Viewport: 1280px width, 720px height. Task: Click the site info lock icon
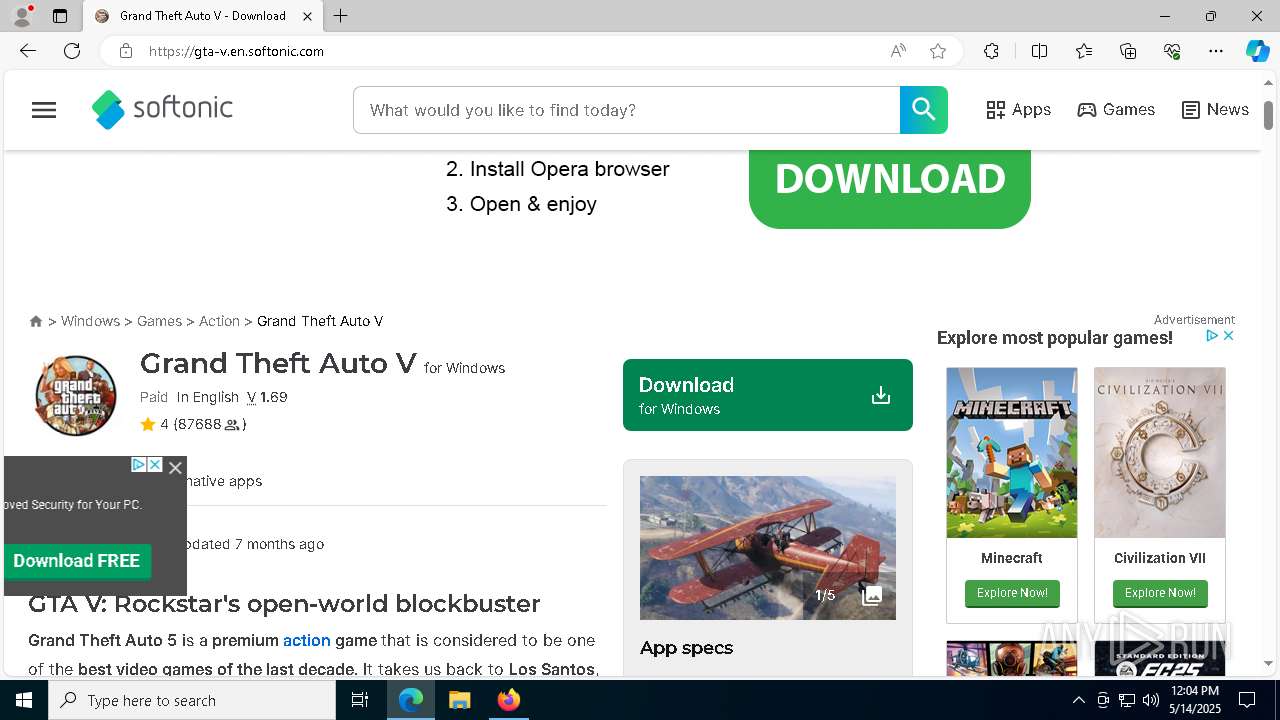point(126,51)
